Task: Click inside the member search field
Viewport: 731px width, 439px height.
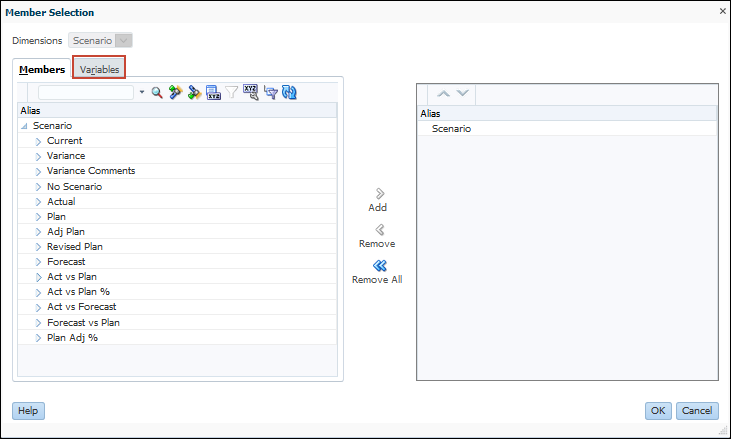Action: click(x=86, y=92)
